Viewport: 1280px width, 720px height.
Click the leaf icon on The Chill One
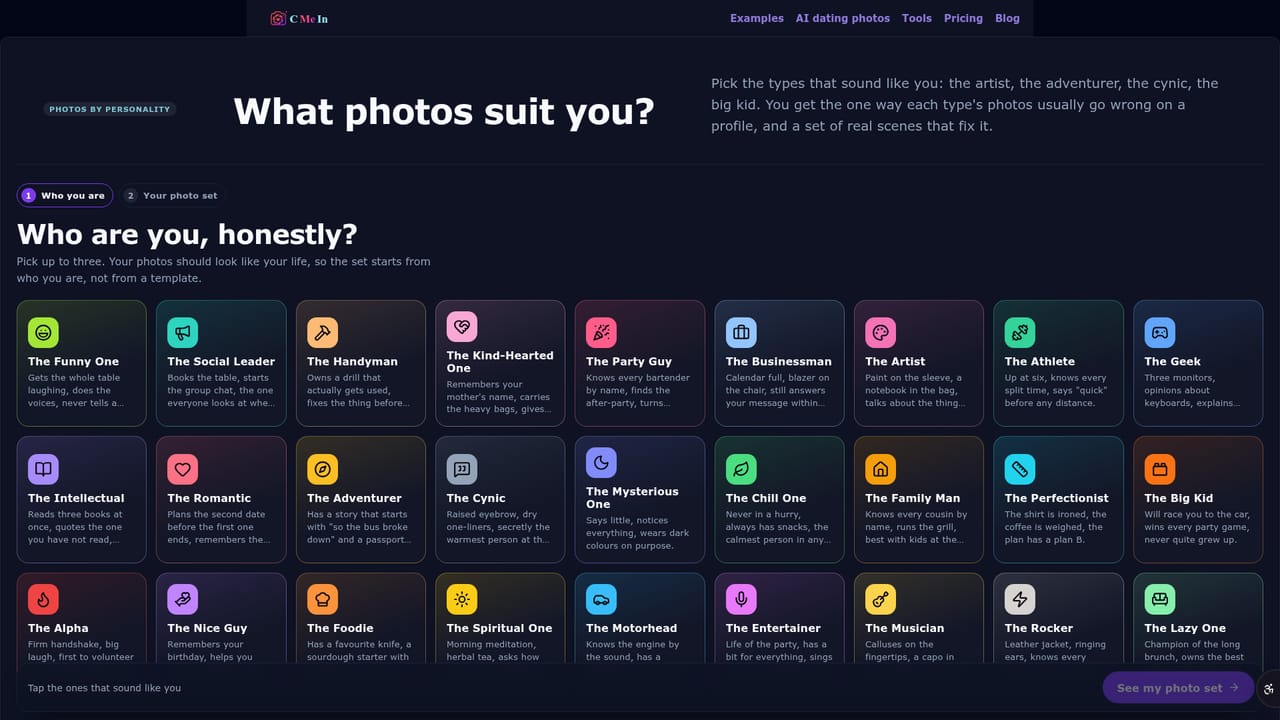741,469
